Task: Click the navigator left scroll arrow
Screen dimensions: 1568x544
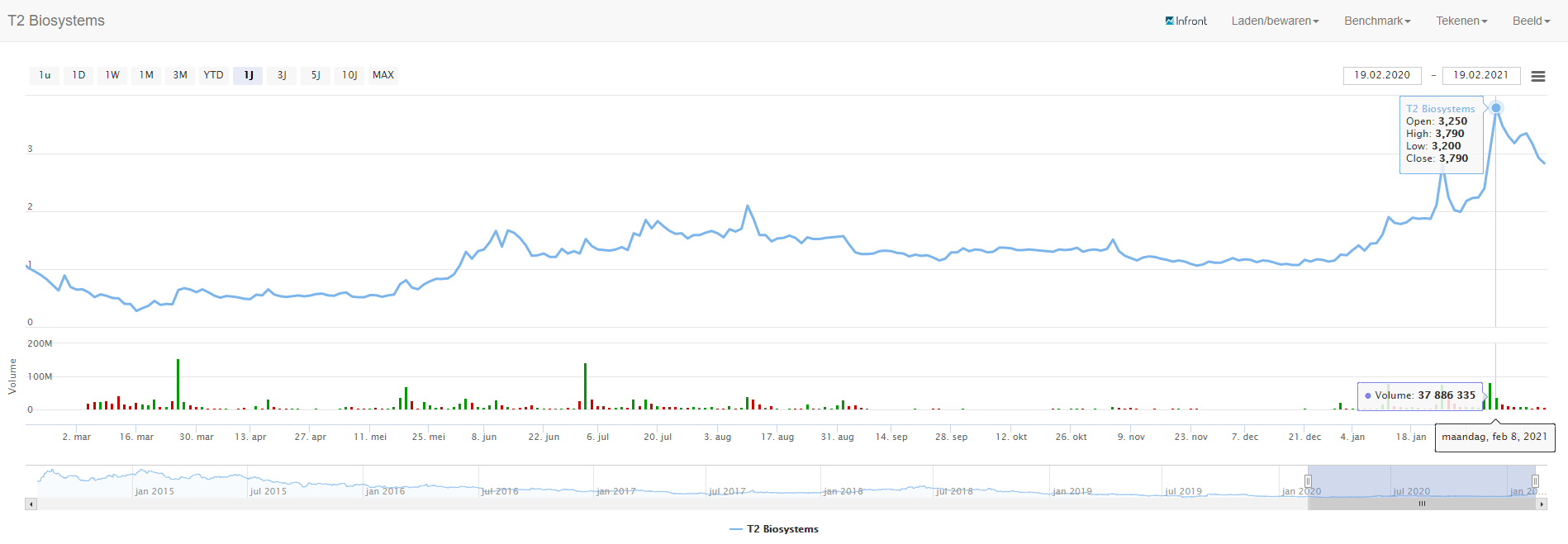Action: (31, 504)
